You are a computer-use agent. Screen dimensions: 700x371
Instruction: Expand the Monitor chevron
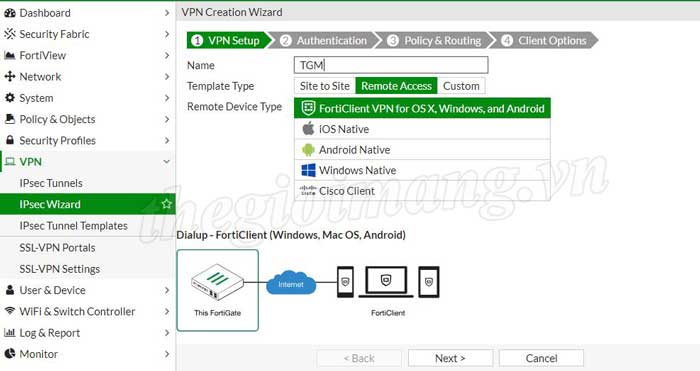coord(167,354)
